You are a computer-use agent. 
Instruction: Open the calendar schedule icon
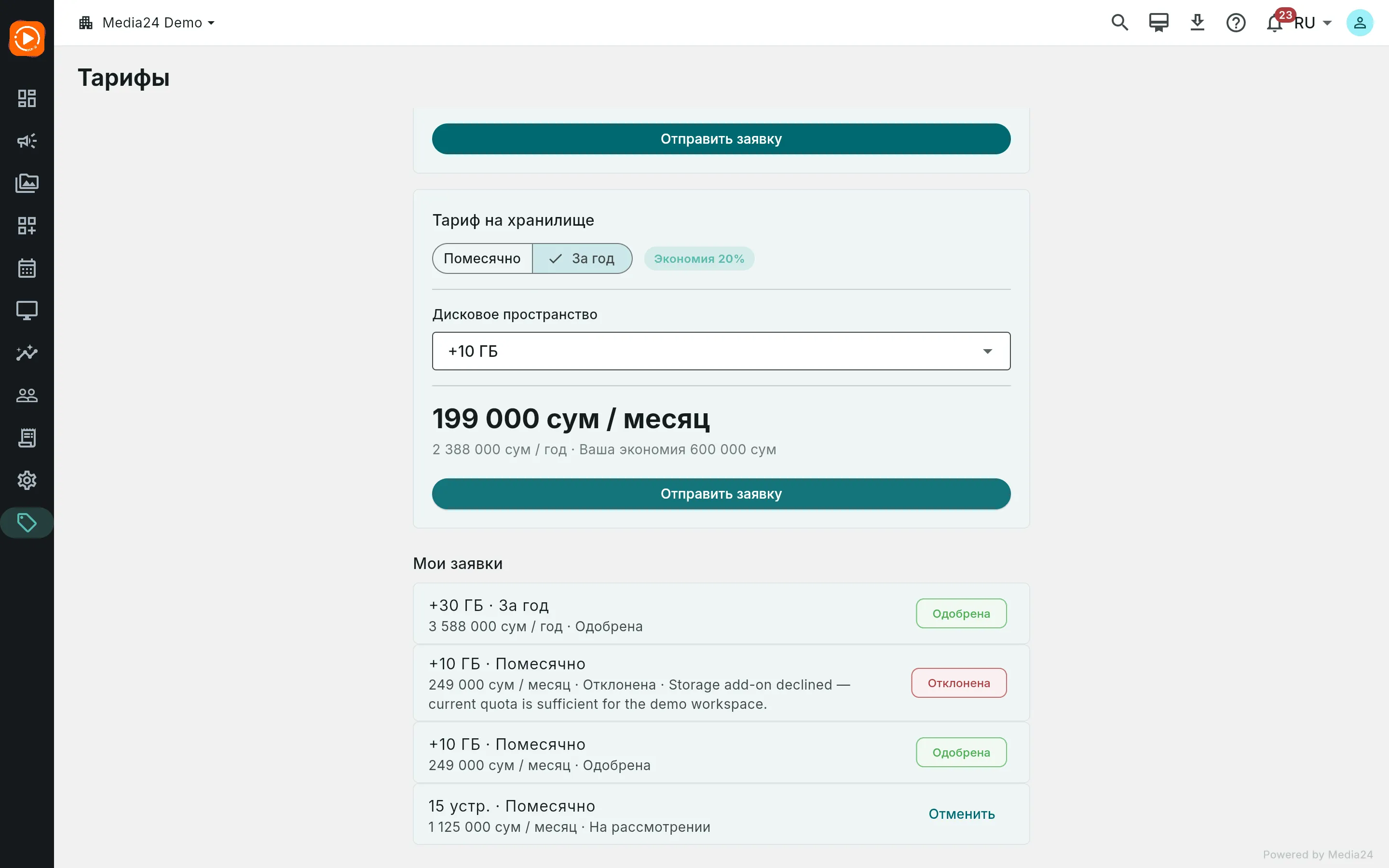(x=27, y=268)
